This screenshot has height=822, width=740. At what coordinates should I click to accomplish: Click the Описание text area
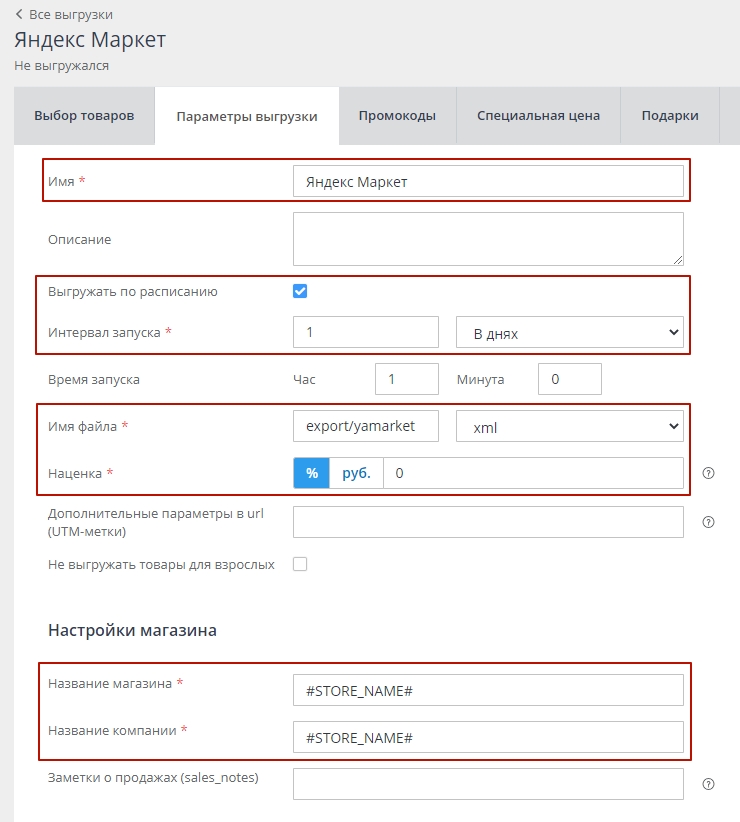(488, 238)
